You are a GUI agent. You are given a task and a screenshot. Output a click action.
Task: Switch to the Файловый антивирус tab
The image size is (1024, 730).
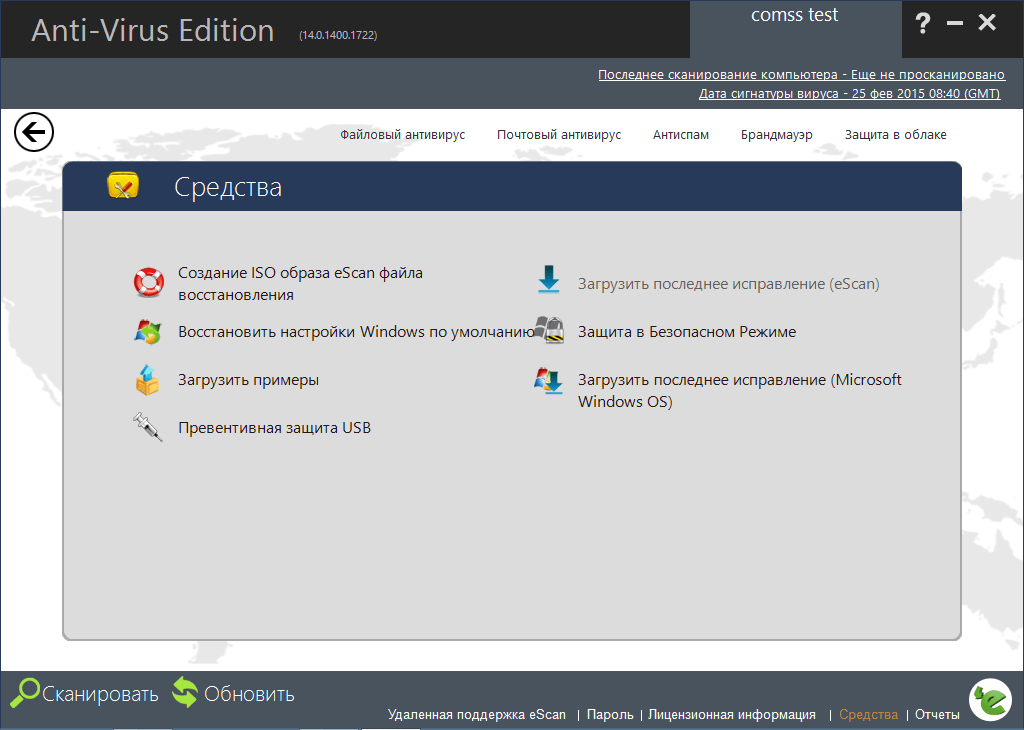(x=402, y=134)
